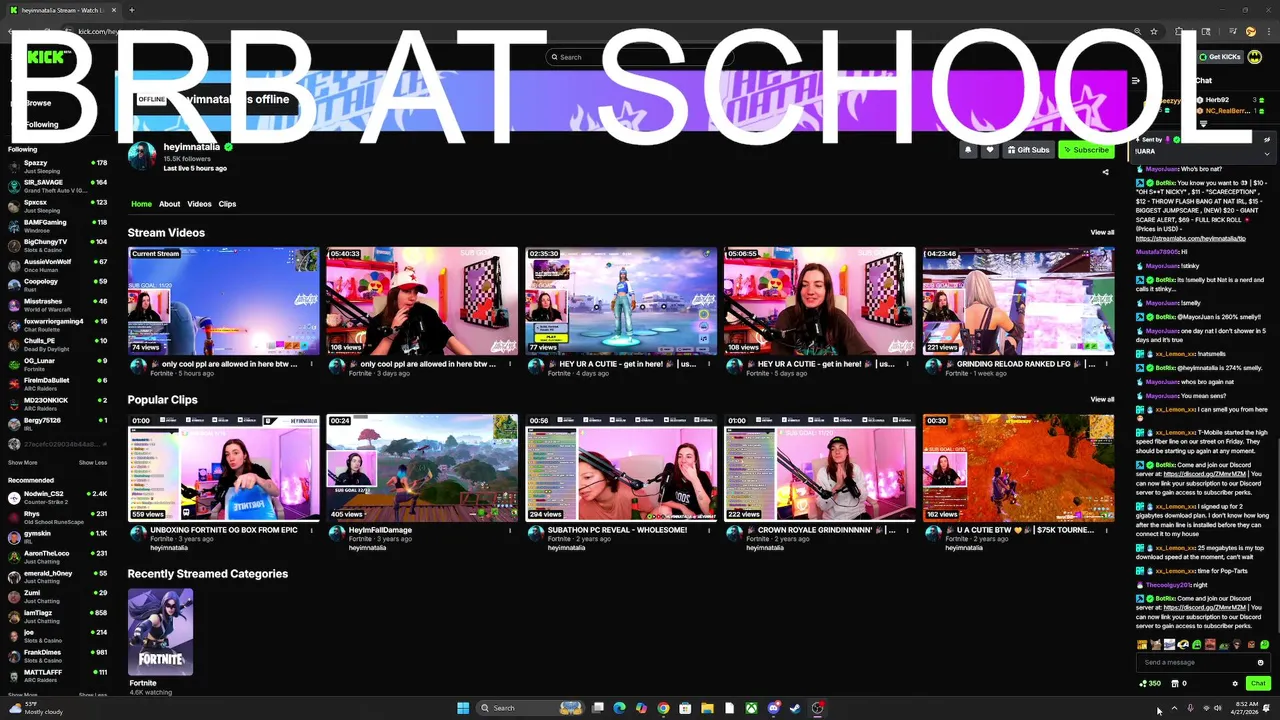The width and height of the screenshot is (1280, 720).
Task: Click Show Less under Following list
Action: point(93,463)
